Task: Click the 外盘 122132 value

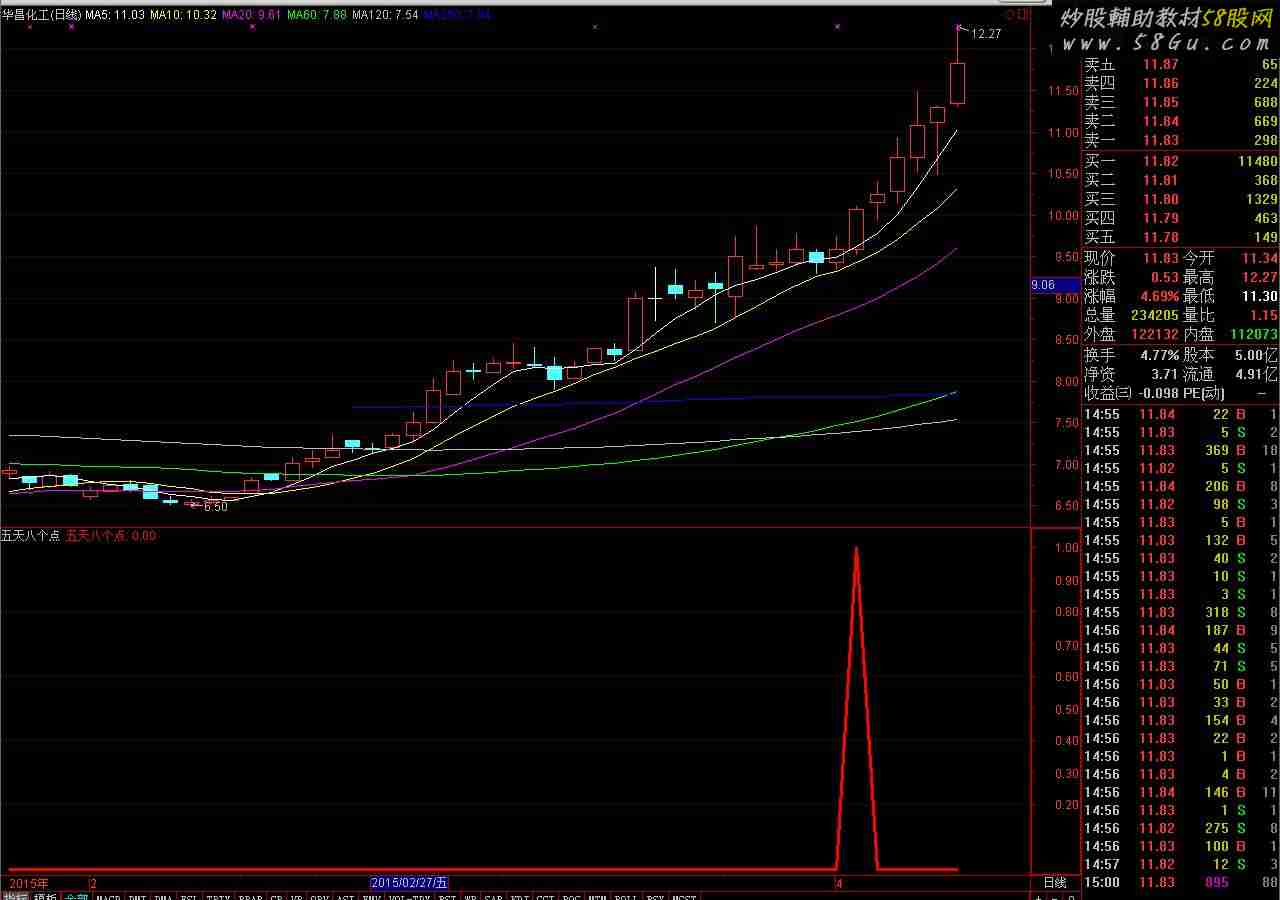Action: point(1155,334)
